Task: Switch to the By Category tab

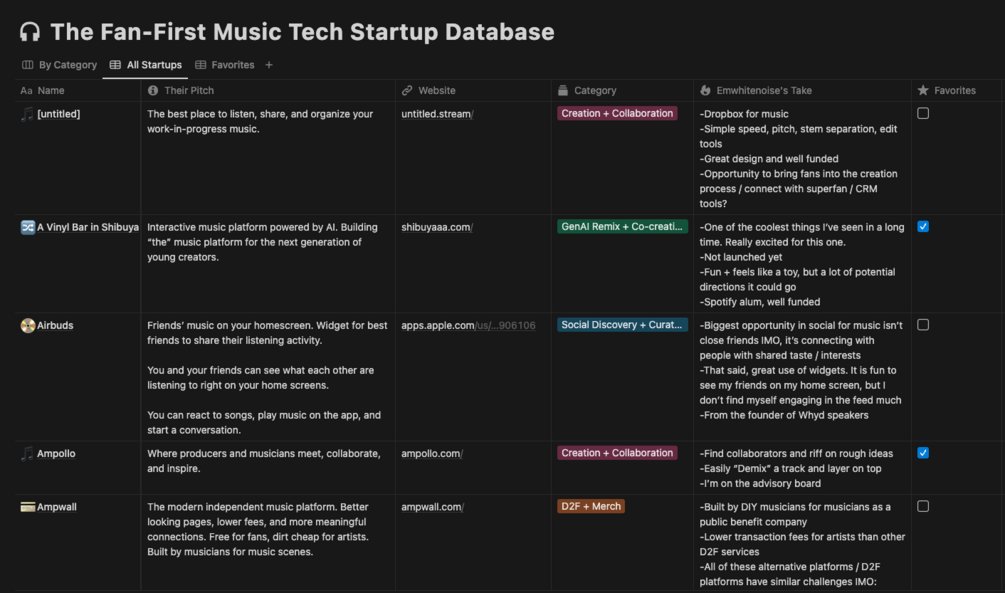Action: click(60, 65)
